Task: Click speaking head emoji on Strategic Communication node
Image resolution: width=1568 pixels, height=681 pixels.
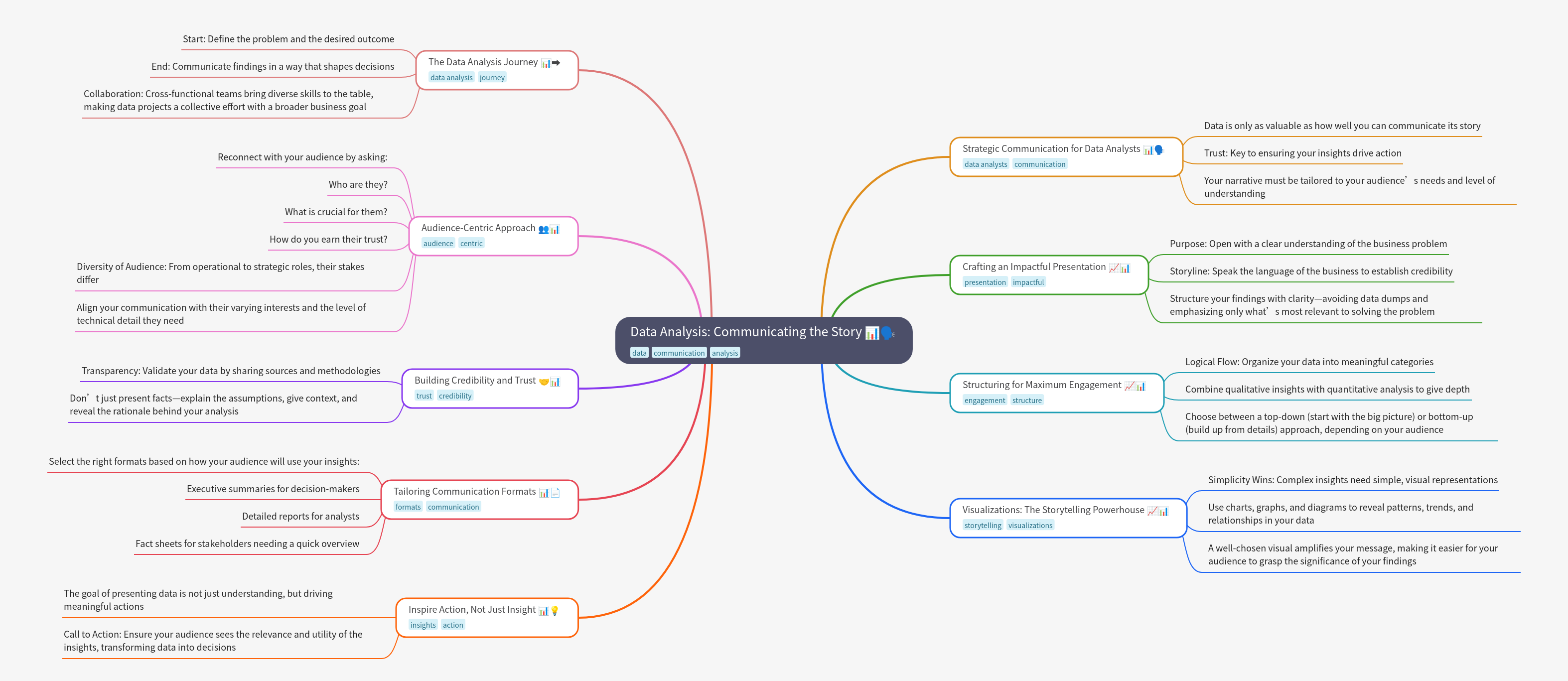Action: pos(1159,150)
